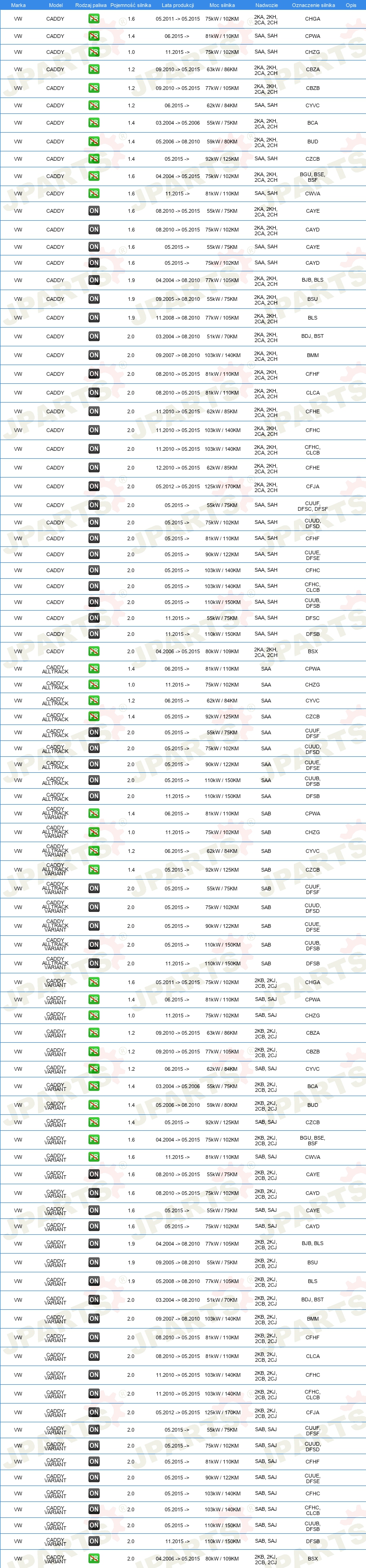Viewport: 366px width, 1568px height.
Task: Click engine code 'BGU, BSE, BSF' in 2KA CADDY row
Action: pos(313,177)
